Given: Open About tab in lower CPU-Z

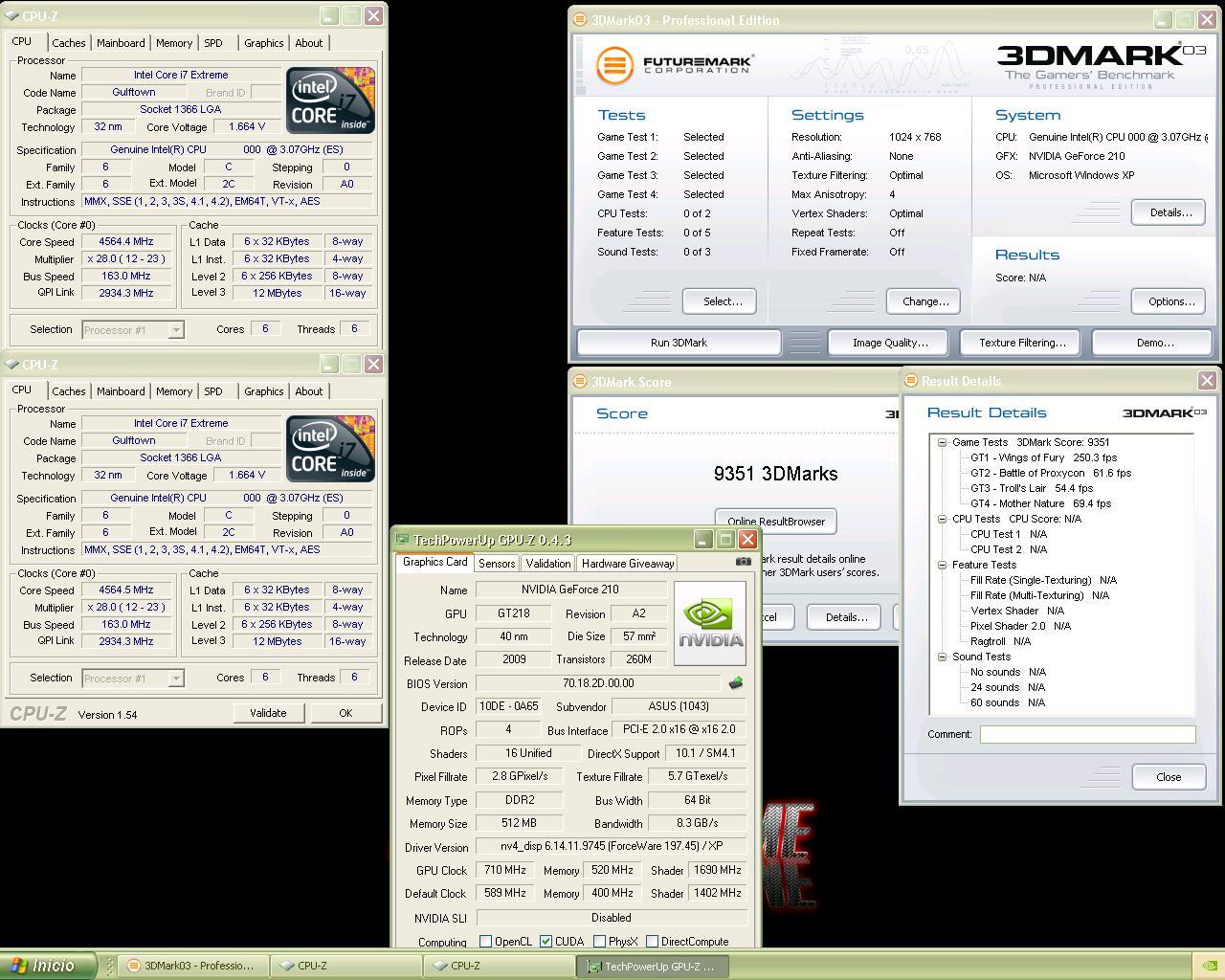Looking at the screenshot, I should point(308,391).
